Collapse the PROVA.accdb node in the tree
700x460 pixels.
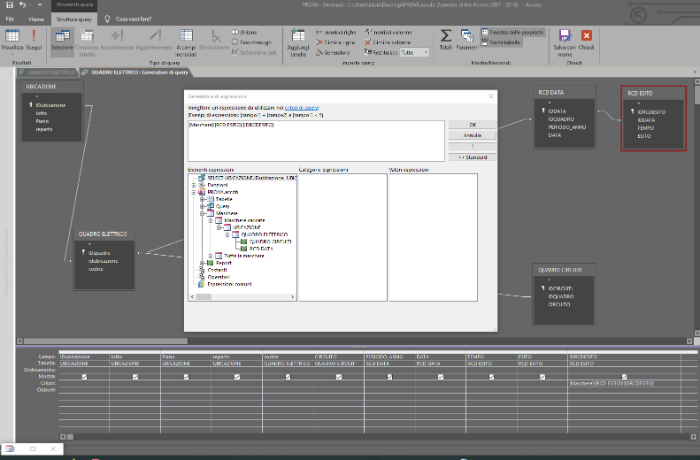pyautogui.click(x=194, y=192)
